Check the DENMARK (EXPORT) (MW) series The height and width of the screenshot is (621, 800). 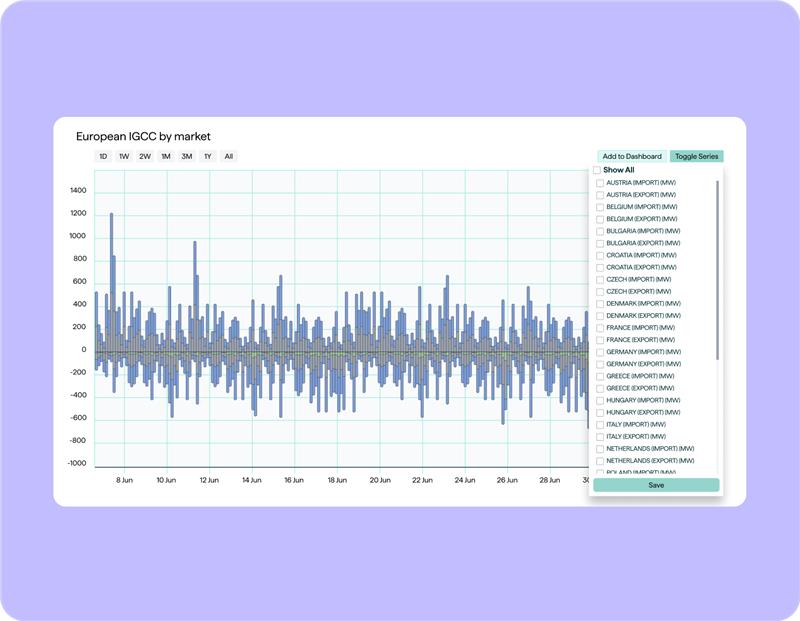[x=600, y=315]
